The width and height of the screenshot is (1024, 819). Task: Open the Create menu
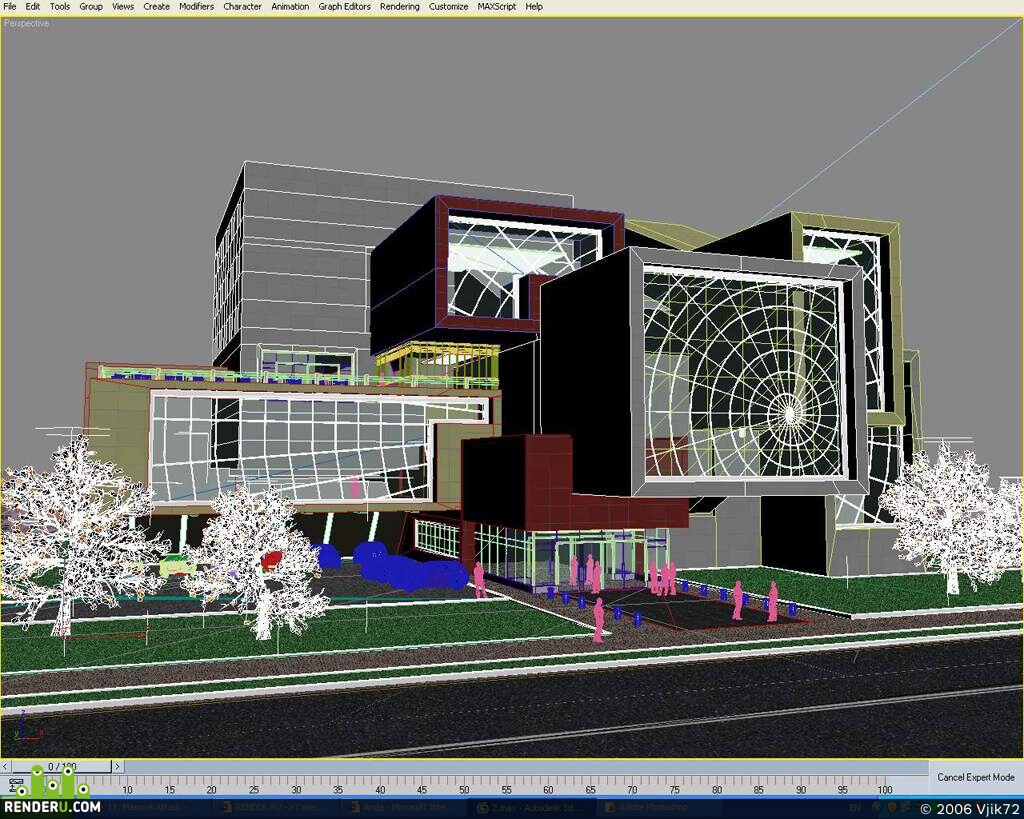pos(157,7)
